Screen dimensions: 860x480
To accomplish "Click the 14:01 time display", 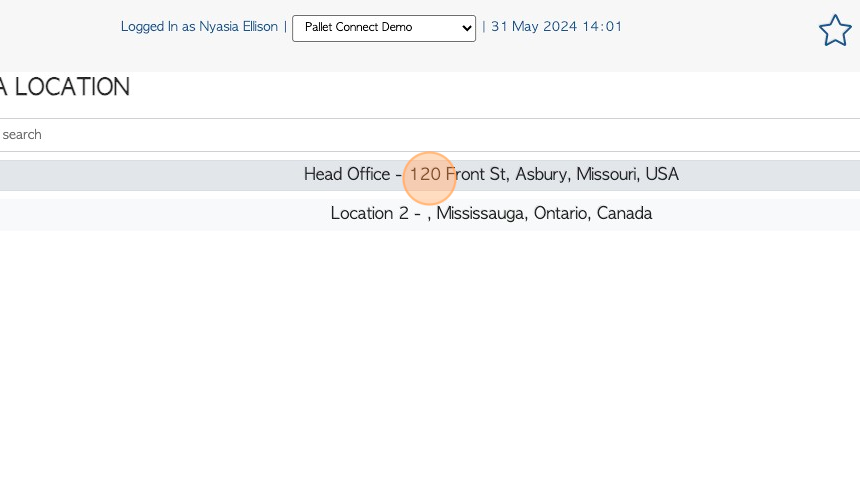I will coord(602,27).
